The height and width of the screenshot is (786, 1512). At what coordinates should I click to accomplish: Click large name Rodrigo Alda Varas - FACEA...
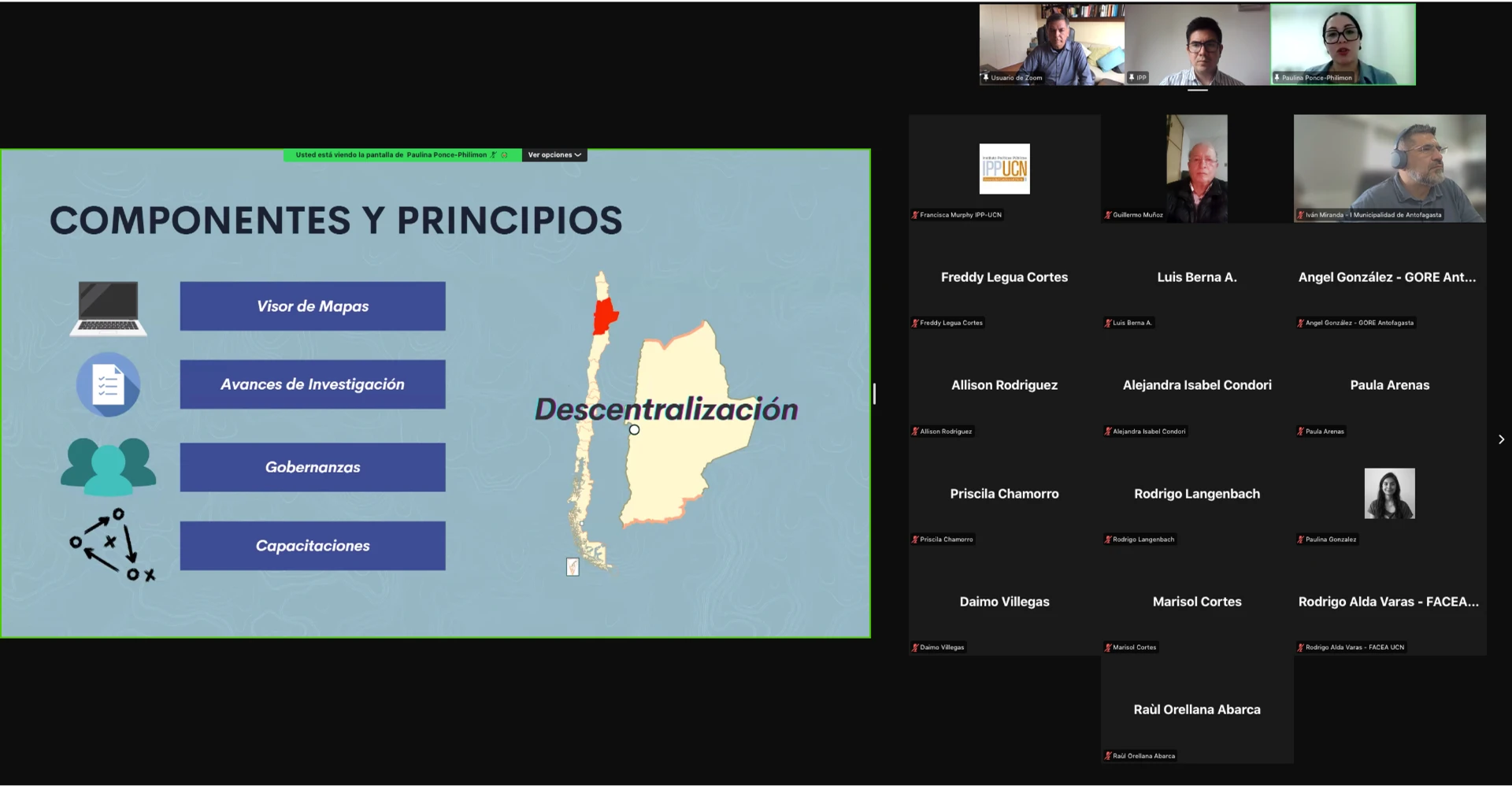pos(1388,602)
